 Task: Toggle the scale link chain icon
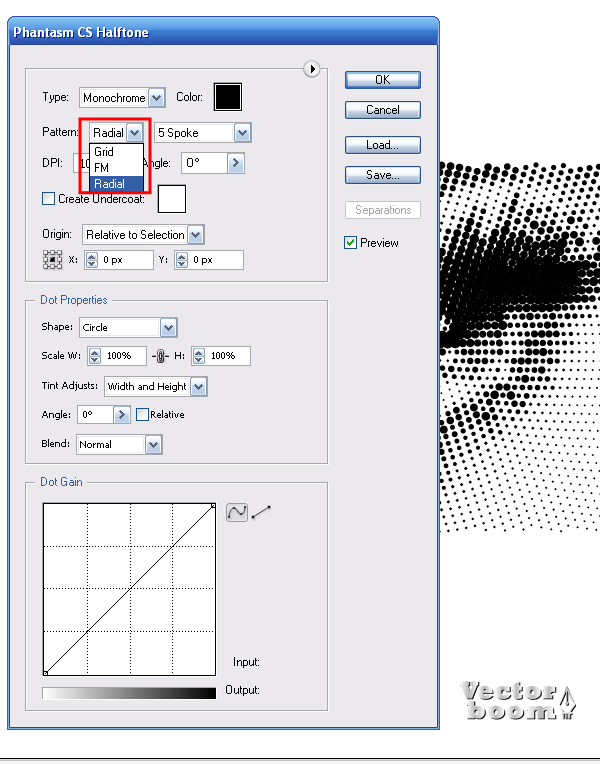[160, 356]
